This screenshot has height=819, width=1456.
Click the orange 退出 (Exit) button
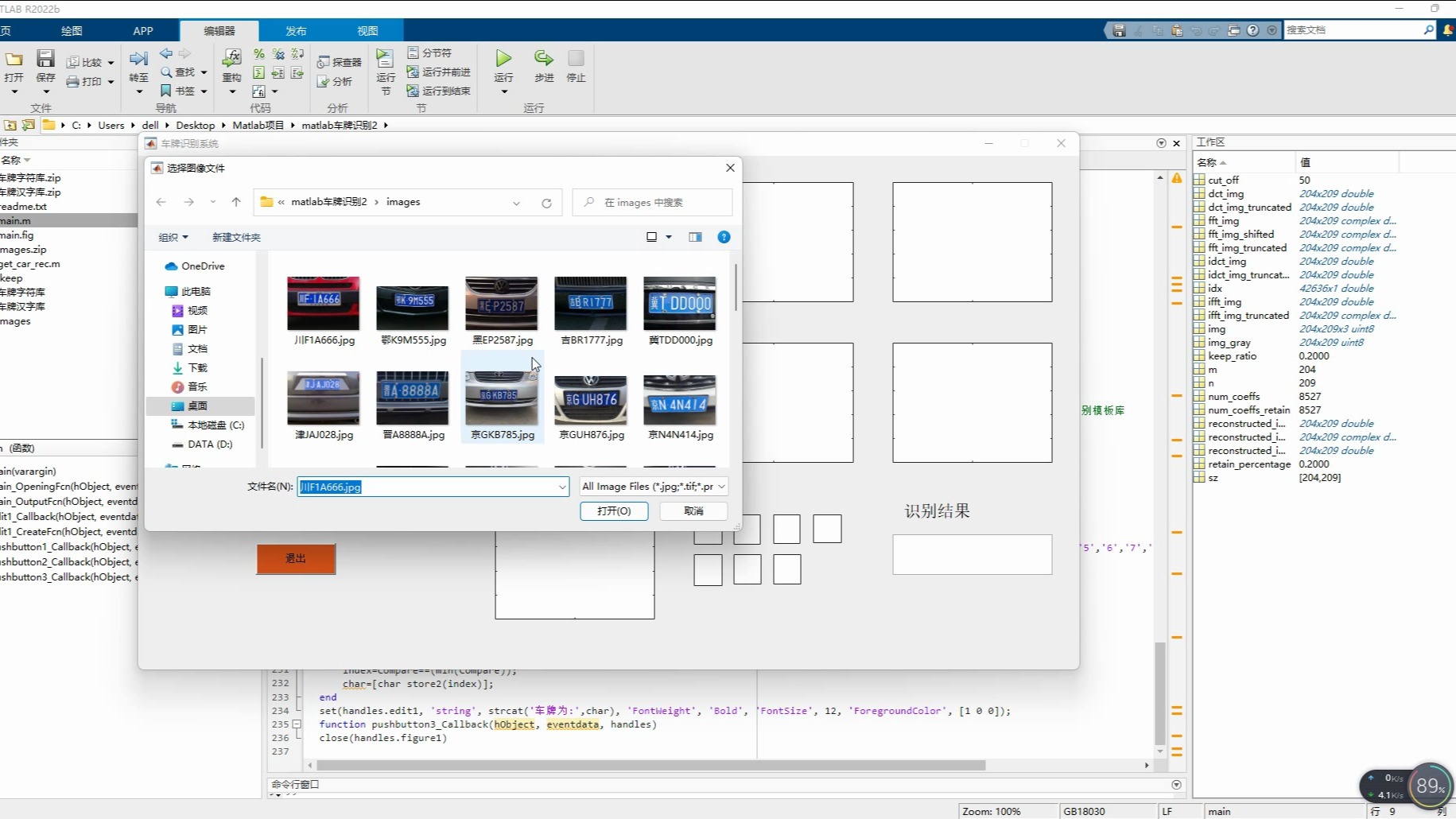(x=296, y=559)
